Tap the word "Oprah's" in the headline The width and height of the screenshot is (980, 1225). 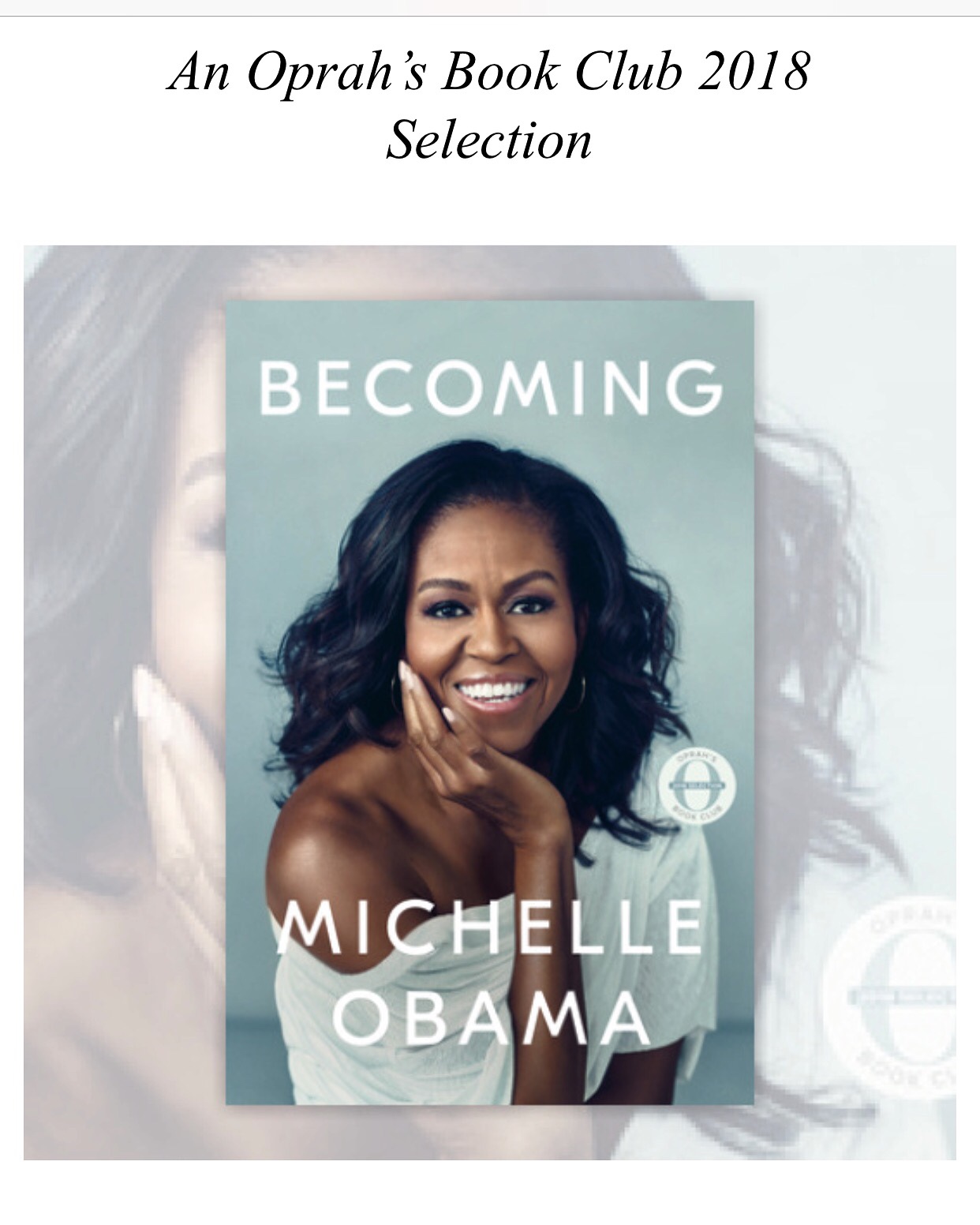click(337, 73)
